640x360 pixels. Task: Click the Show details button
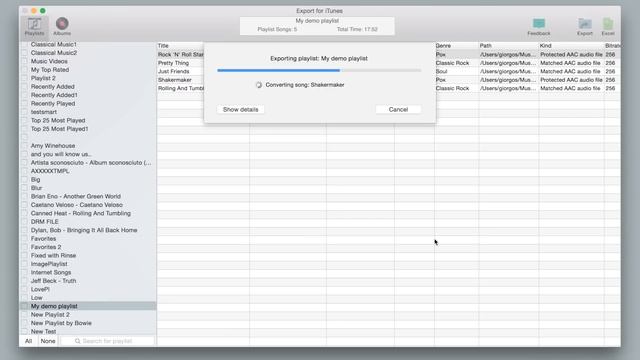click(240, 109)
